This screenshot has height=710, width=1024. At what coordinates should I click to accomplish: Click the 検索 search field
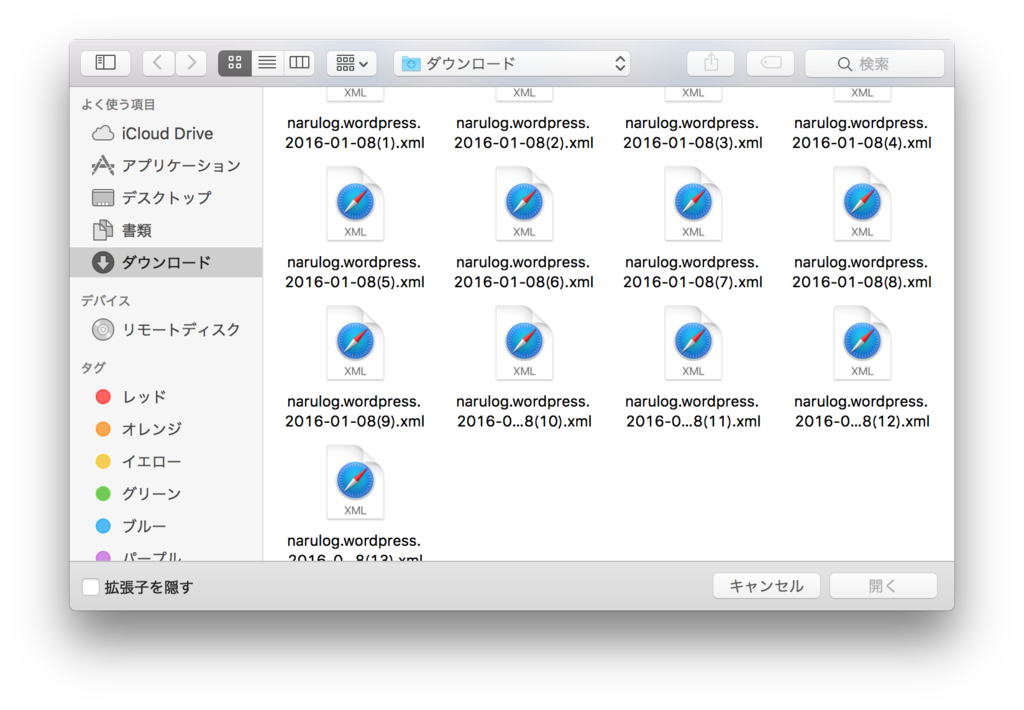coord(874,63)
